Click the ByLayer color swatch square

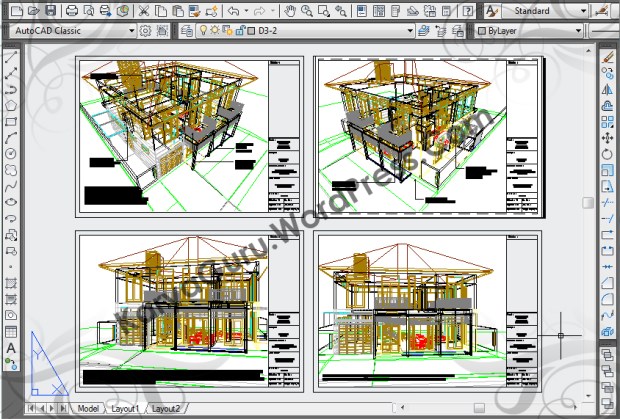[x=482, y=30]
